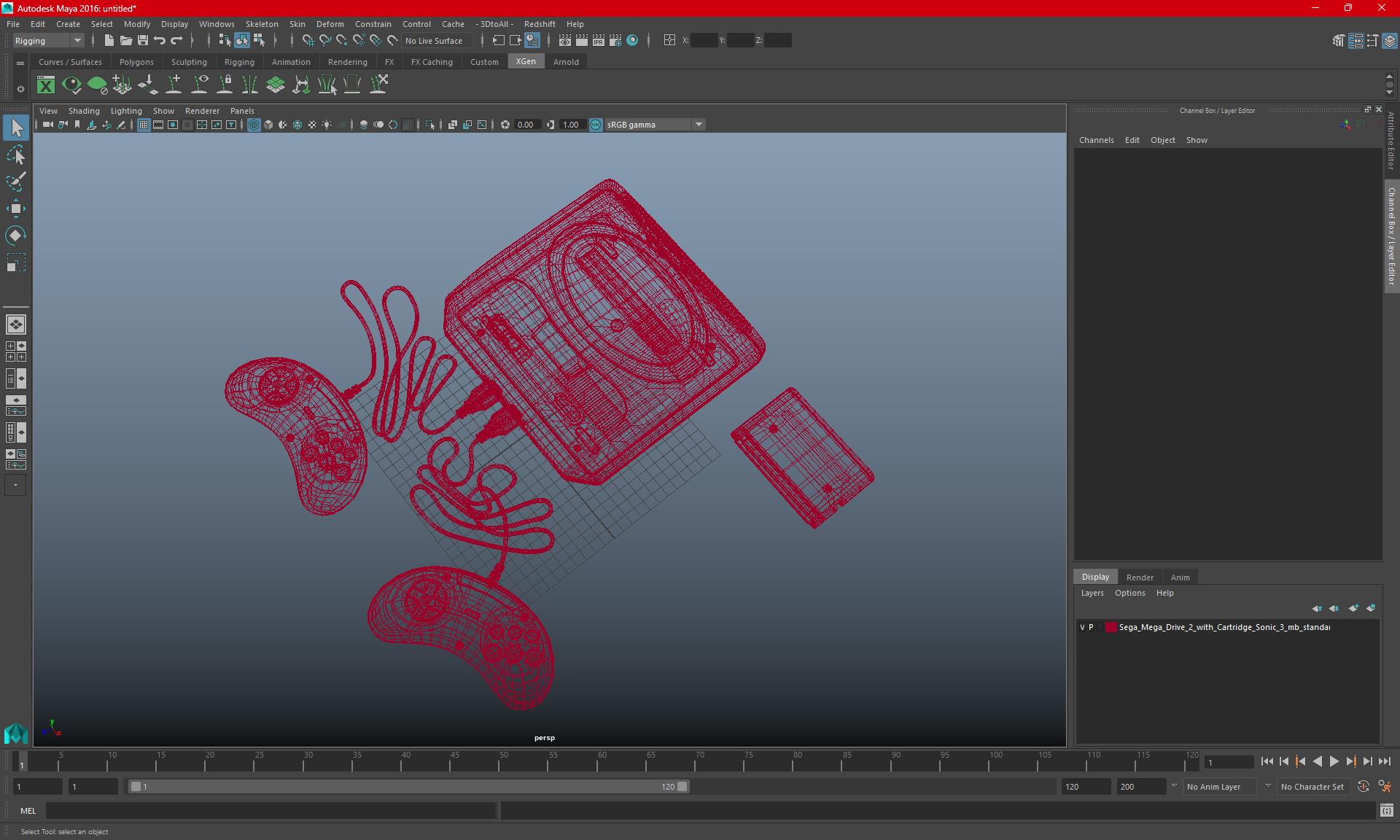Choose the Scale tool
The height and width of the screenshot is (840, 1400).
pyautogui.click(x=16, y=262)
